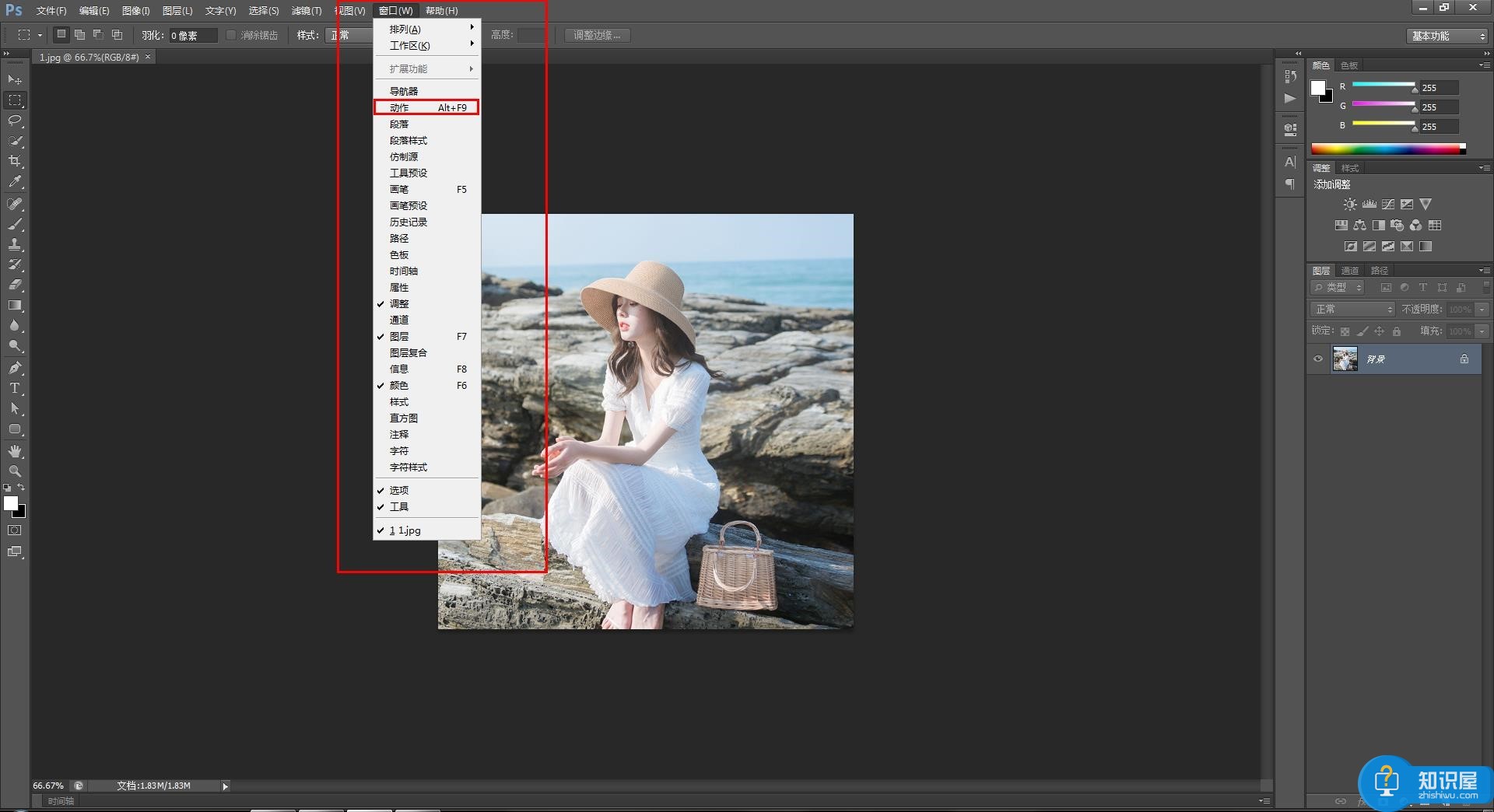The height and width of the screenshot is (812, 1494).
Task: Select Subtract from Selection mode button
Action: coord(99,35)
